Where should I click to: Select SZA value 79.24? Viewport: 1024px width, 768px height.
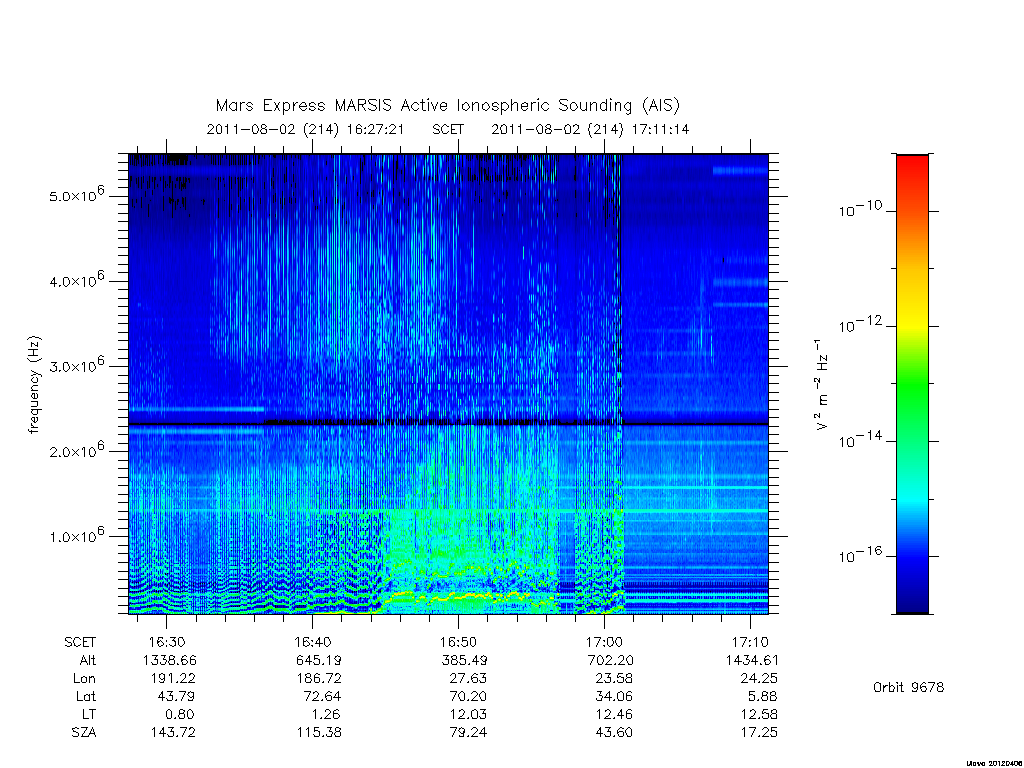coord(468,732)
